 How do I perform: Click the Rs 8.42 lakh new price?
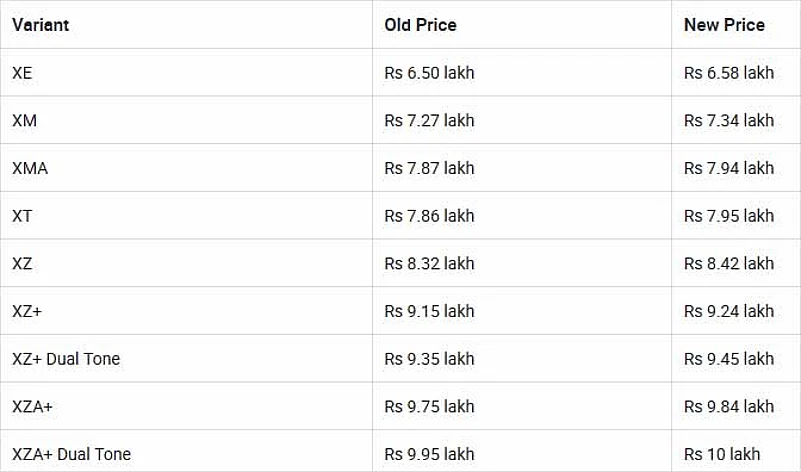729,264
